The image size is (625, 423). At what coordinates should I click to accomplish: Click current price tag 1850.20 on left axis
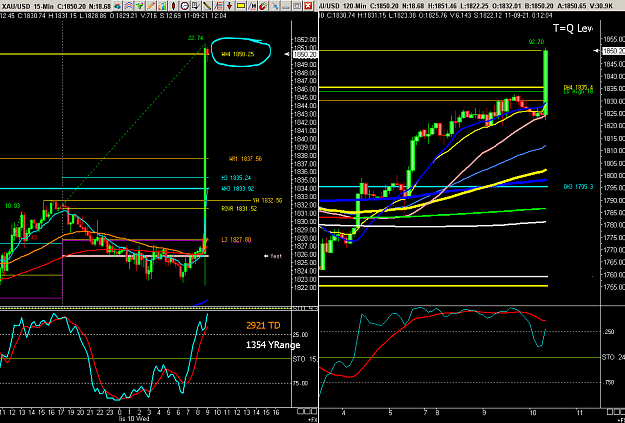click(x=305, y=55)
